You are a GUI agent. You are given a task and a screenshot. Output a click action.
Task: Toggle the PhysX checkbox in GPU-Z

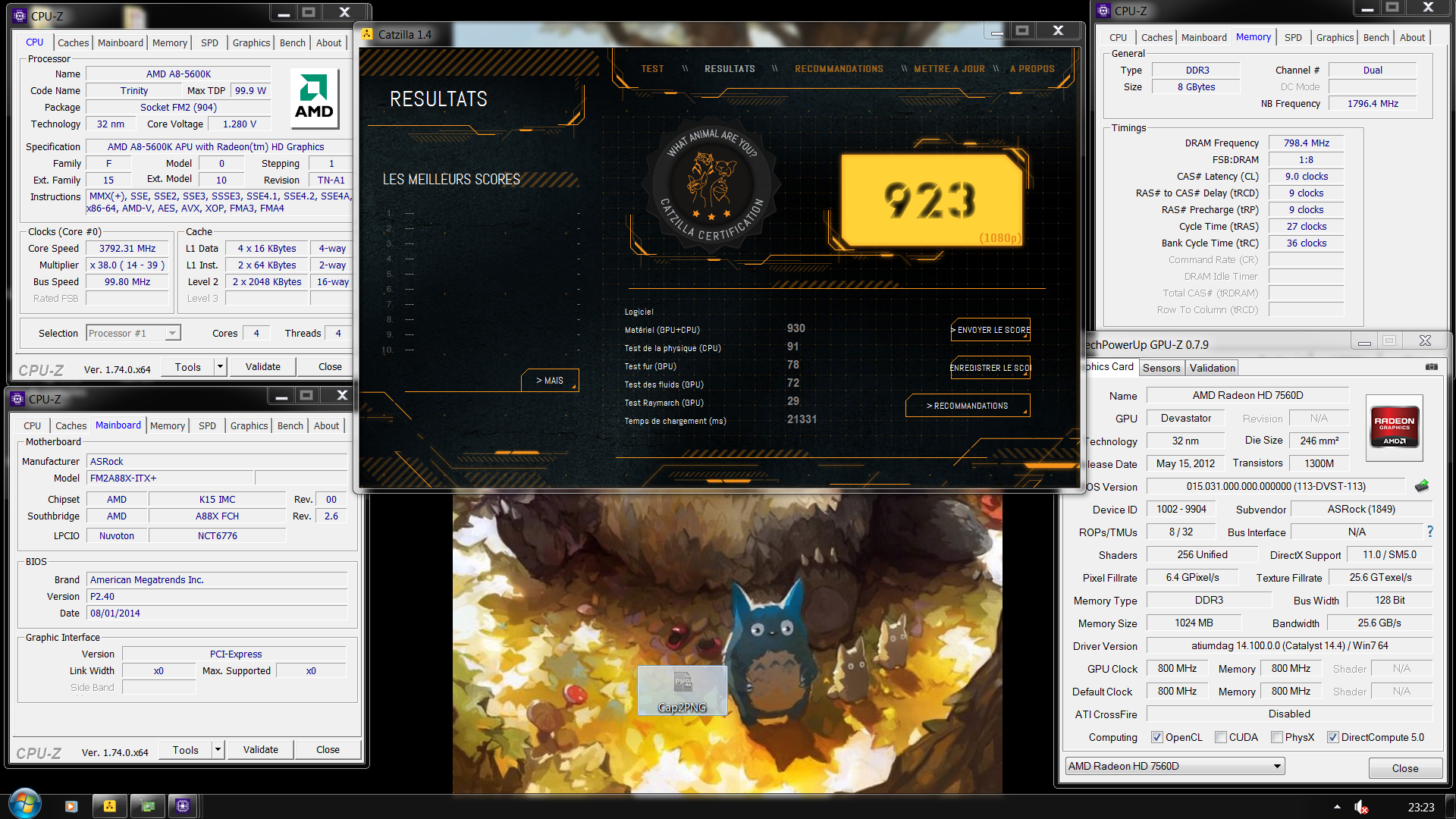tap(1277, 737)
